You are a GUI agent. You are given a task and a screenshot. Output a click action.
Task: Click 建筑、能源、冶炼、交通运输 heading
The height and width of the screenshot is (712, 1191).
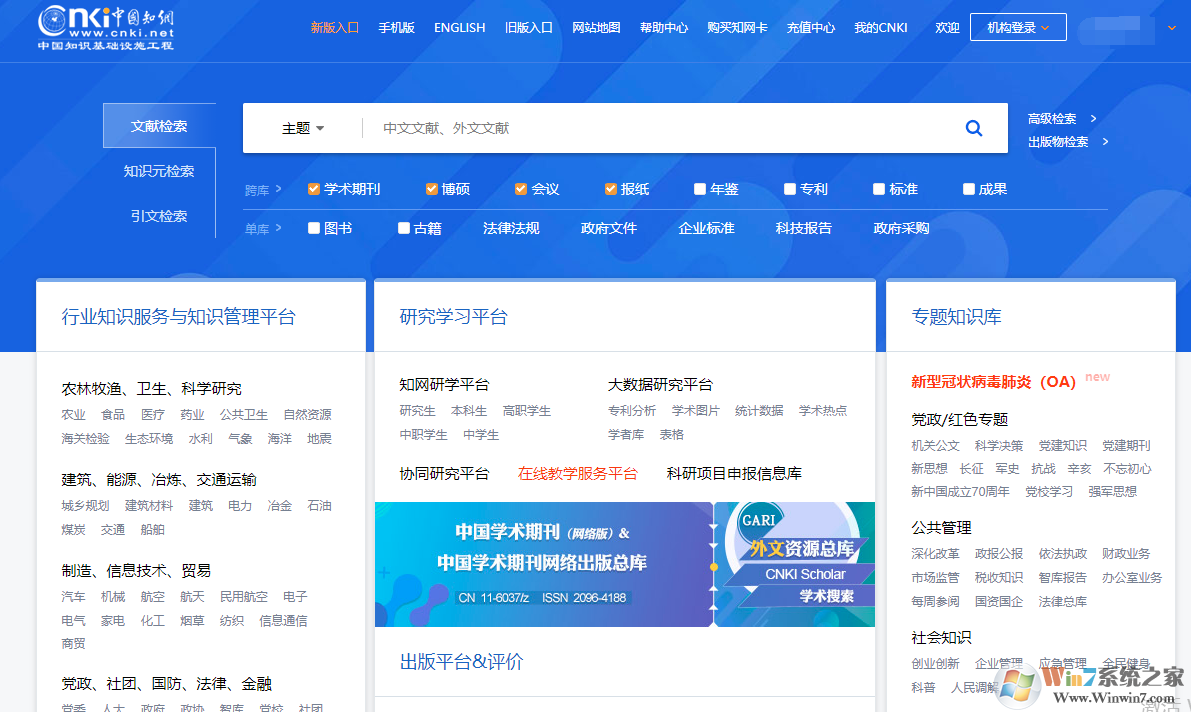pyautogui.click(x=159, y=479)
